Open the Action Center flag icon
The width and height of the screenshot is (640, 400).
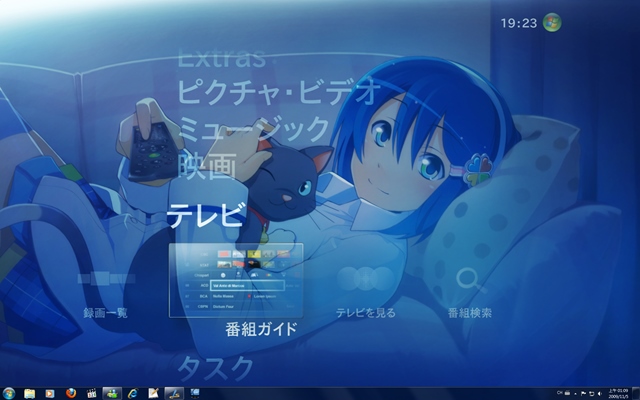(583, 393)
